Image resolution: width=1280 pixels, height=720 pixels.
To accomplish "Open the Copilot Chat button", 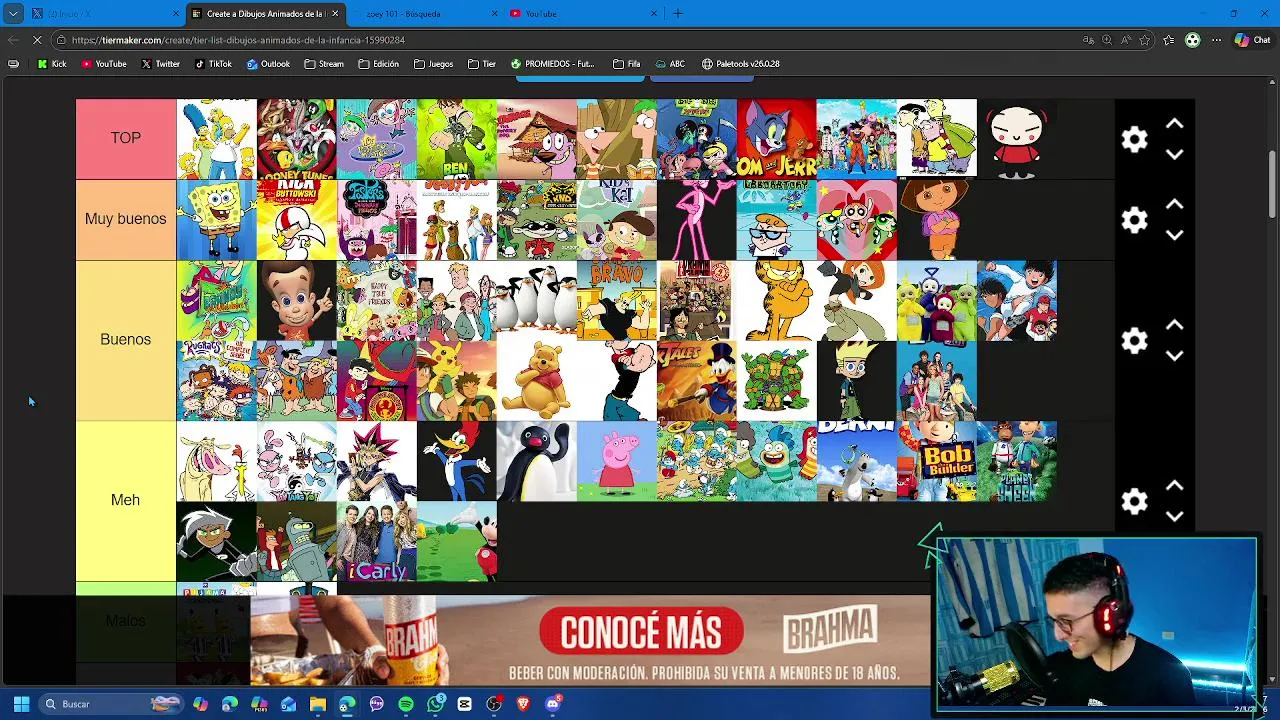I will 1252,40.
